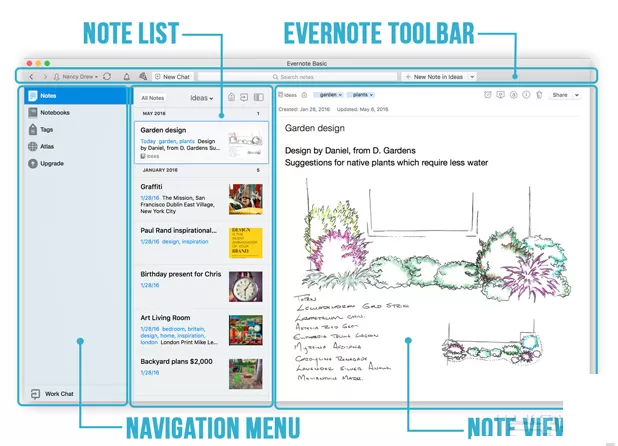Viewport: 618px width, 446px height.
Task: Click the annotate icon in the note header
Action: (x=514, y=95)
